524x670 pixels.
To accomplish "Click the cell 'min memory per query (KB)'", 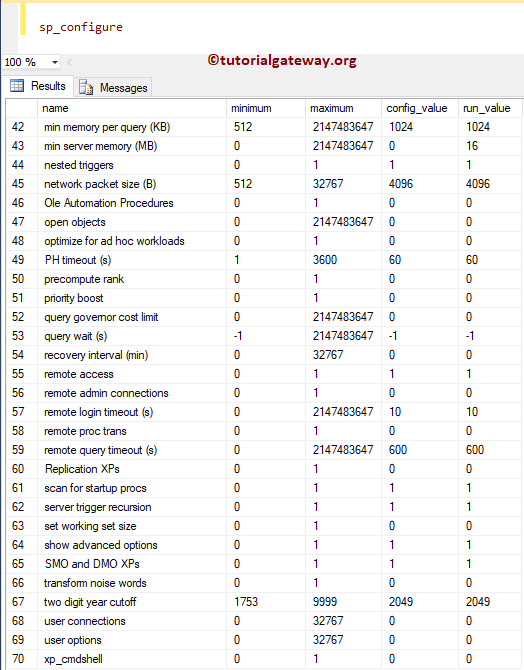I will [x=132, y=127].
